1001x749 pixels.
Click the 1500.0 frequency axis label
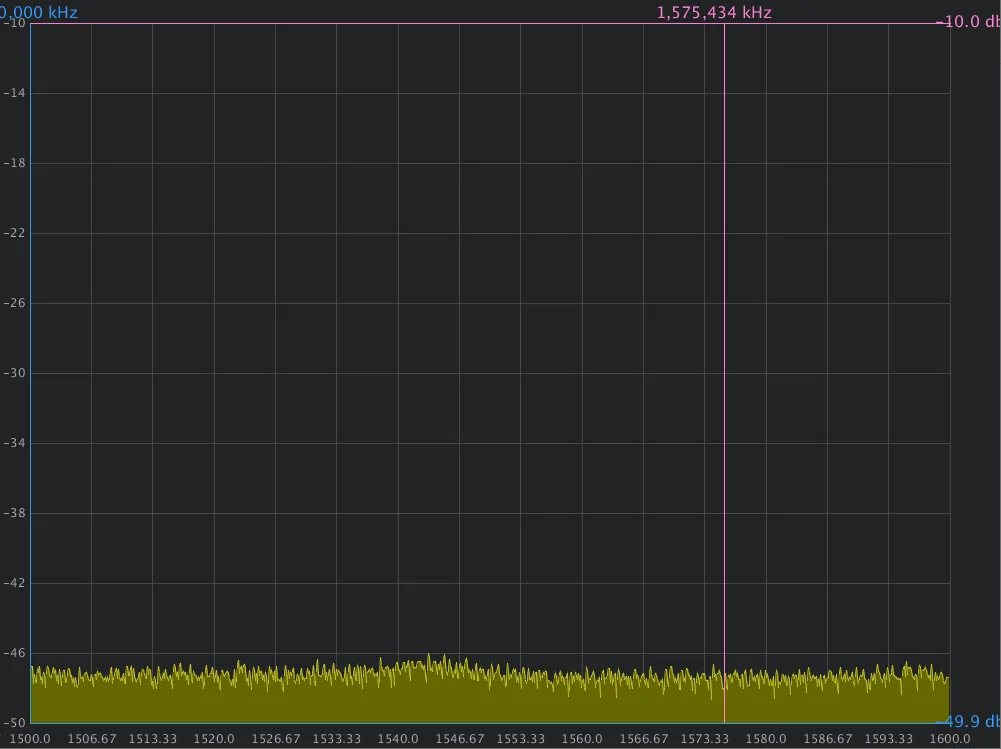pyautogui.click(x=29, y=739)
